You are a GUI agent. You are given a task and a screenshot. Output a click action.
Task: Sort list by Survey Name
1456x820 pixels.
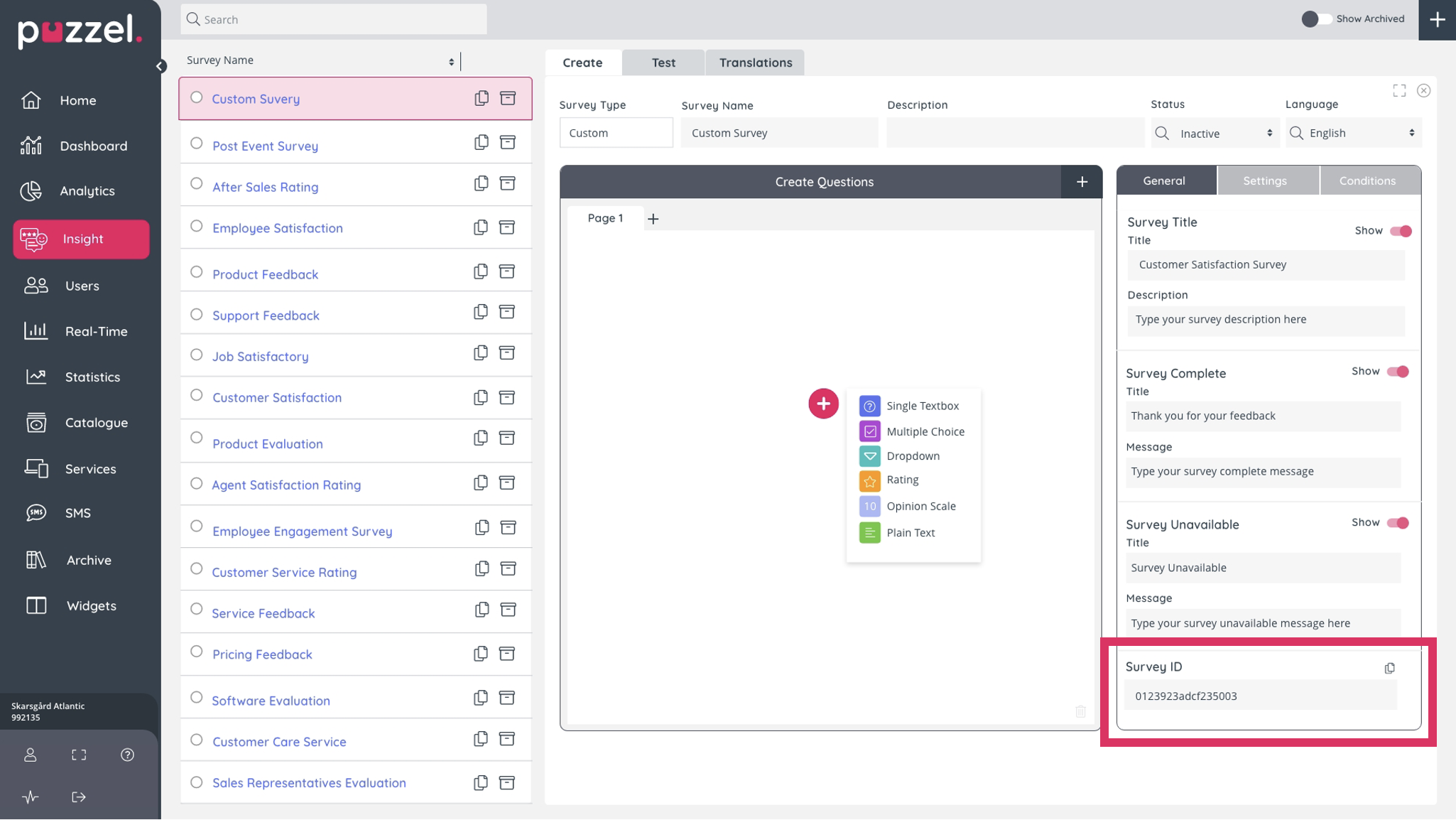pos(451,61)
